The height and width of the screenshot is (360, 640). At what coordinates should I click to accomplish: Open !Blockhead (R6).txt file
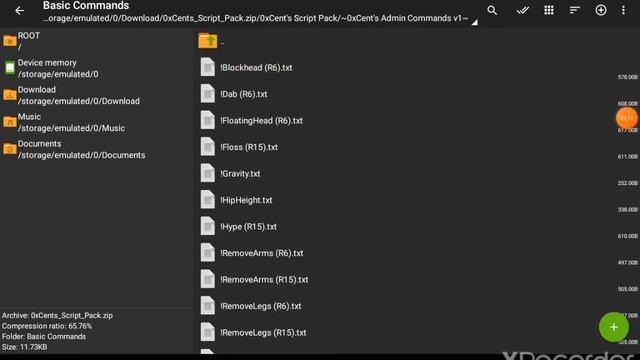coord(416,67)
